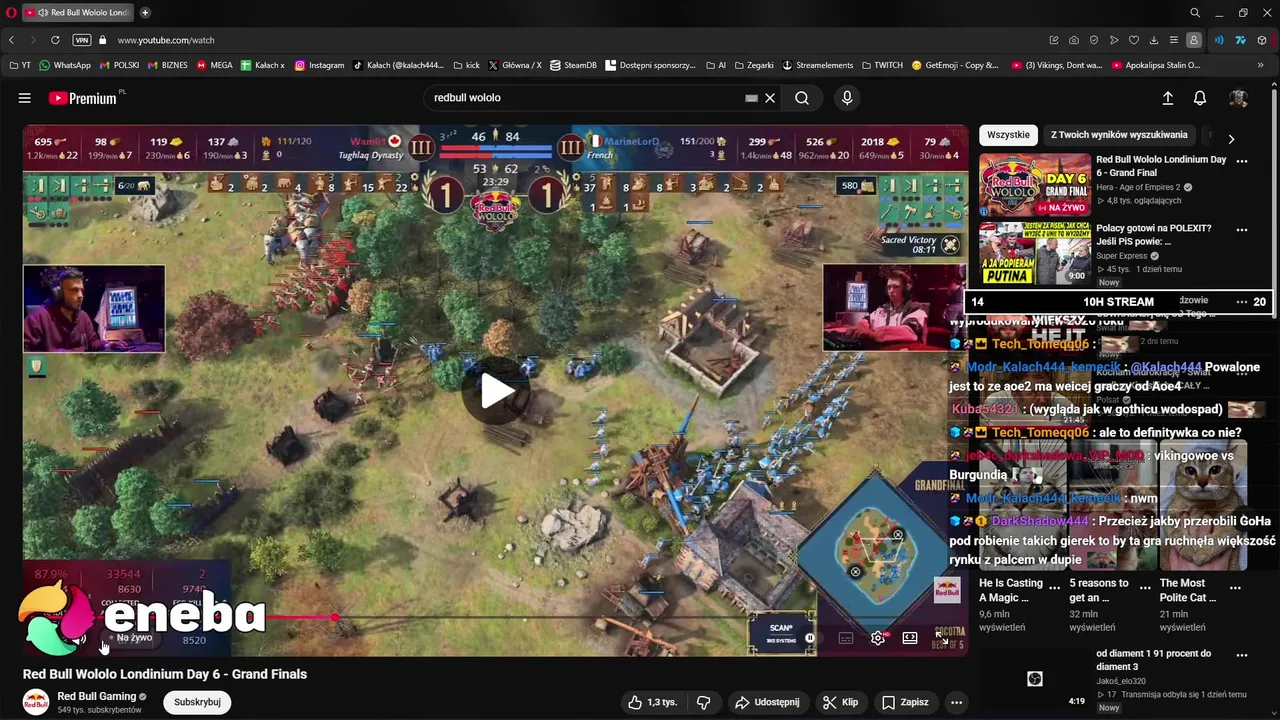This screenshot has width=1280, height=720.
Task: Open the account avatar menu
Action: (1238, 98)
